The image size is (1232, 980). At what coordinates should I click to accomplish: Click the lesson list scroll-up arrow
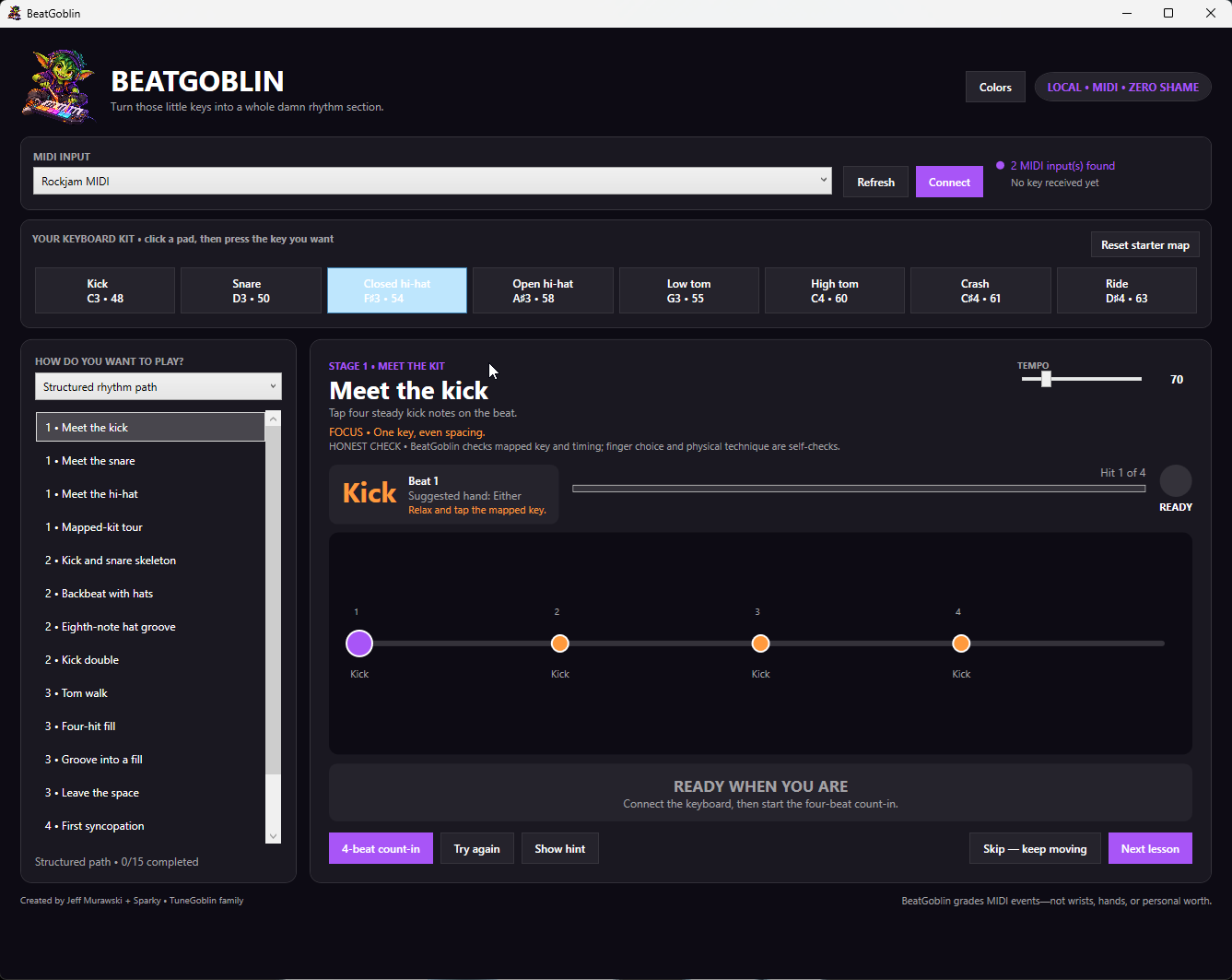click(x=273, y=419)
